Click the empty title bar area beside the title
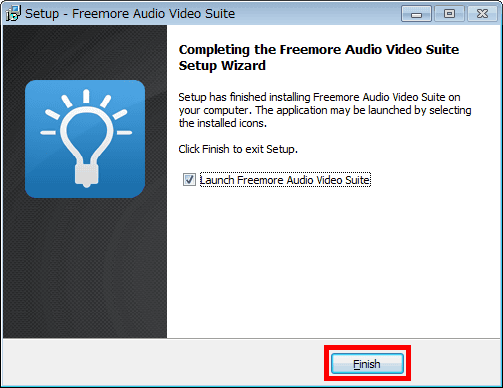The image size is (503, 388). (317, 14)
